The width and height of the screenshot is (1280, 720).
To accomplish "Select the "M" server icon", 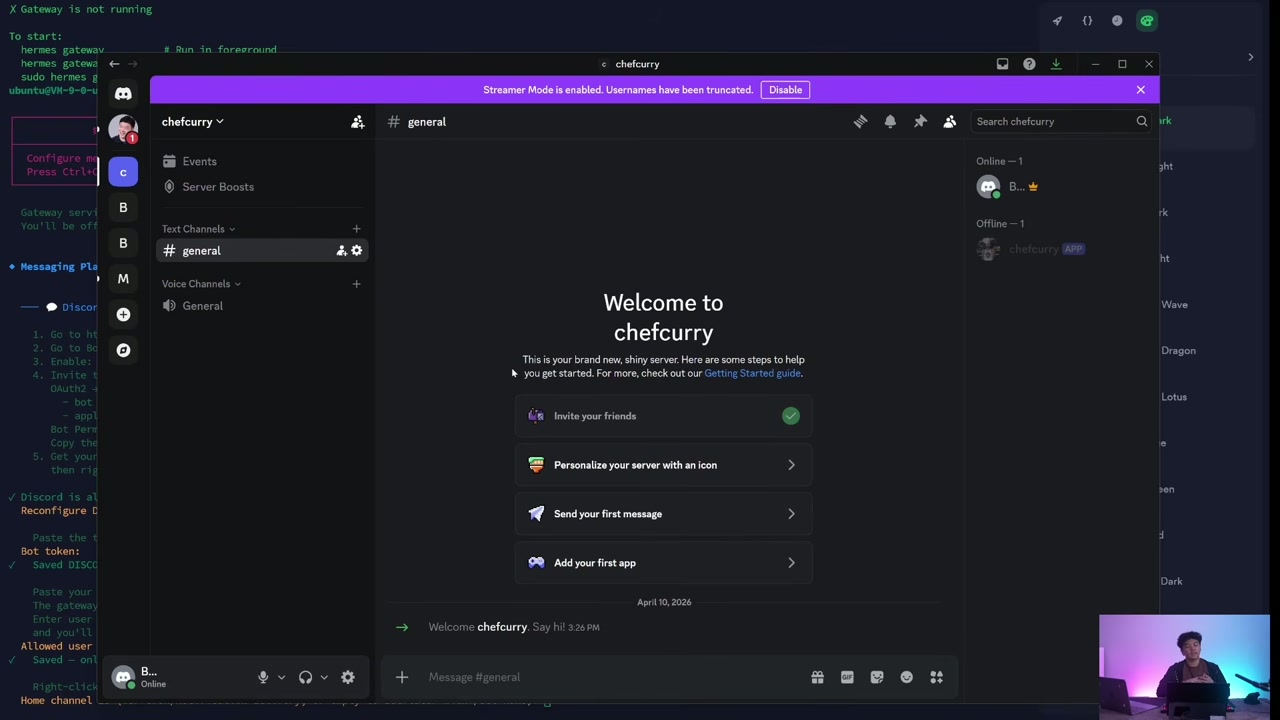I will [x=123, y=279].
